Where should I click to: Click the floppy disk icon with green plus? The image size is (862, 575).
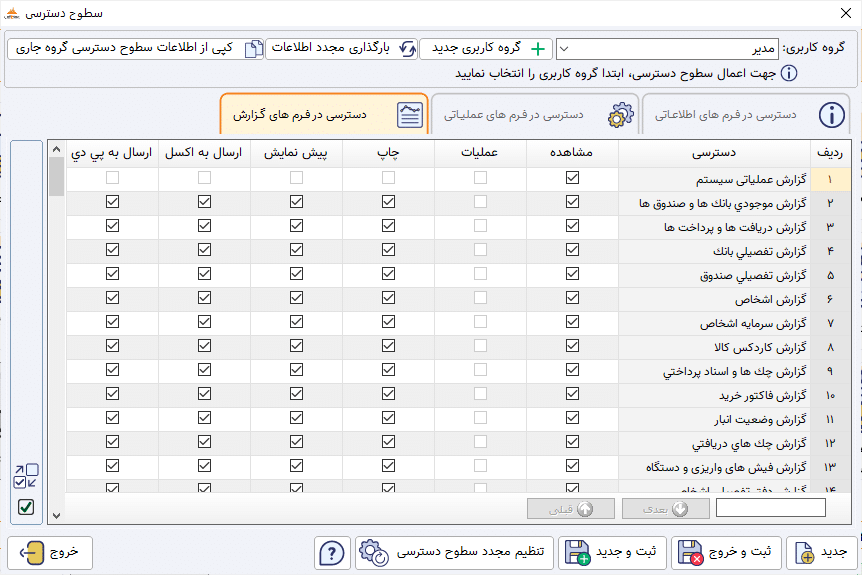pos(577,552)
